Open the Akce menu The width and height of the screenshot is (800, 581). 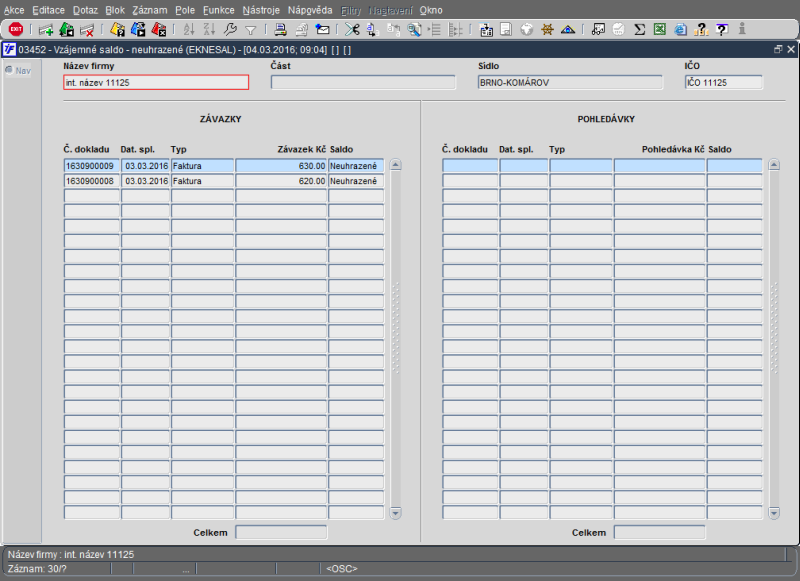click(x=14, y=10)
